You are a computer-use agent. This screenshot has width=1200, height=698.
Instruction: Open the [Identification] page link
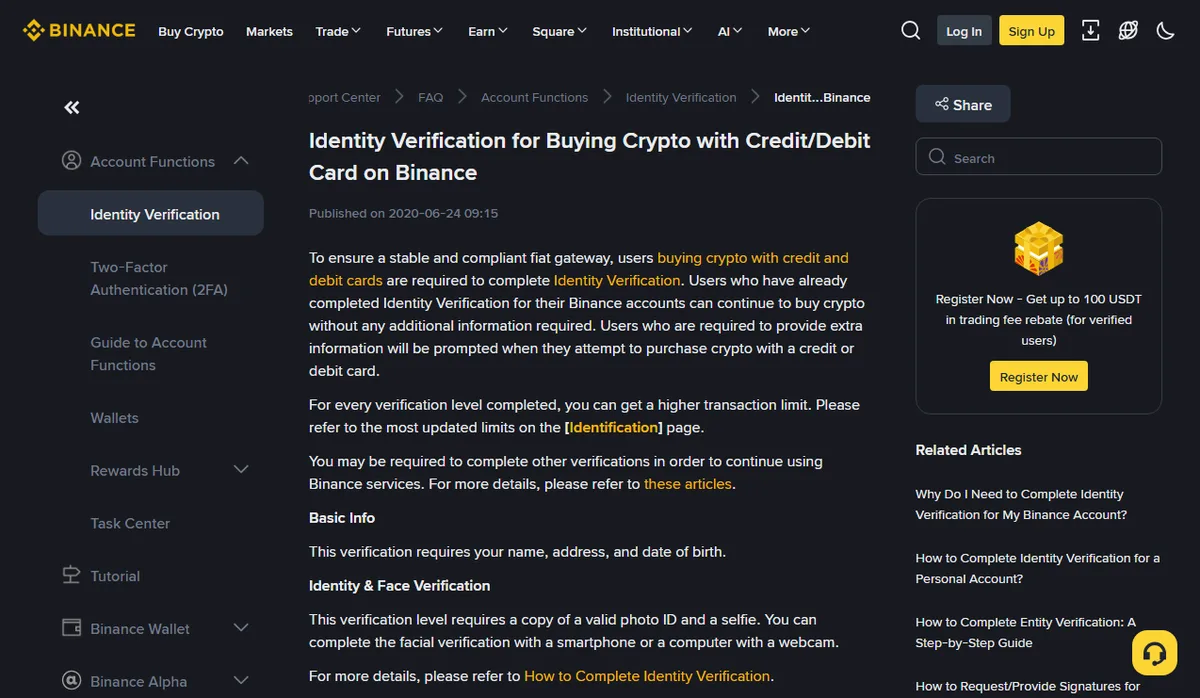pos(613,427)
